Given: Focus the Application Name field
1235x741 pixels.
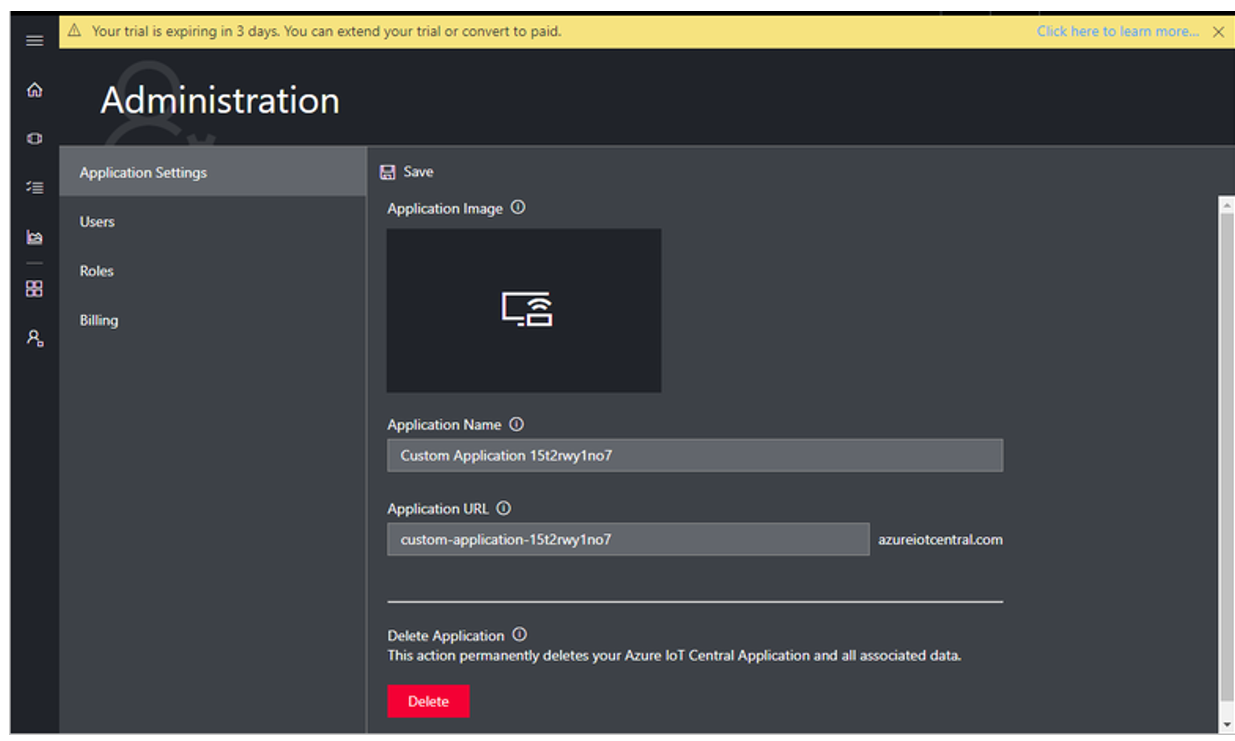Looking at the screenshot, I should [695, 455].
